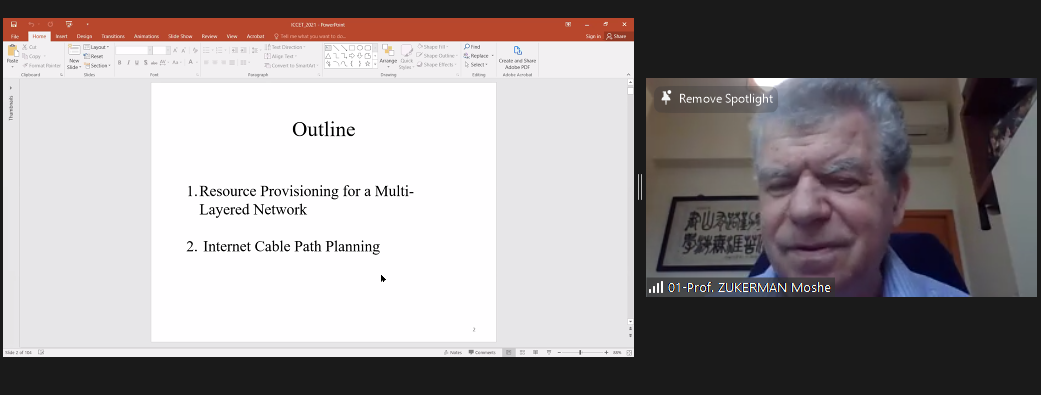Click the ribbon display options icon
The height and width of the screenshot is (395, 1041).
pyautogui.click(x=568, y=25)
